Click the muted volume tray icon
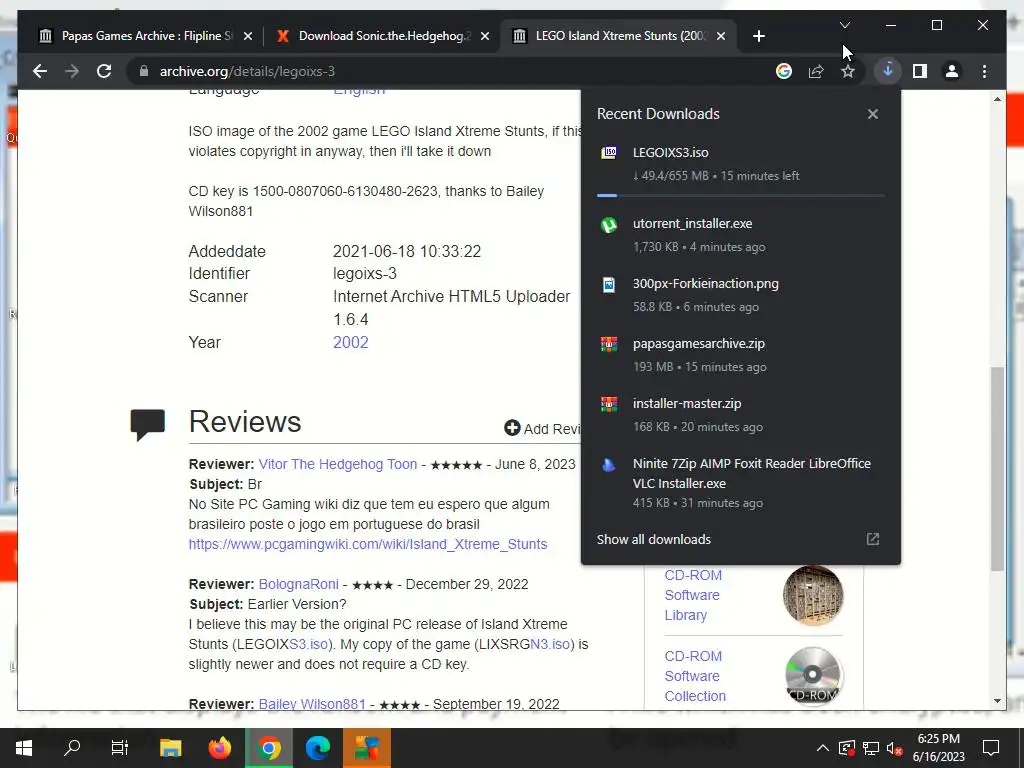This screenshot has width=1024, height=768. click(x=895, y=748)
